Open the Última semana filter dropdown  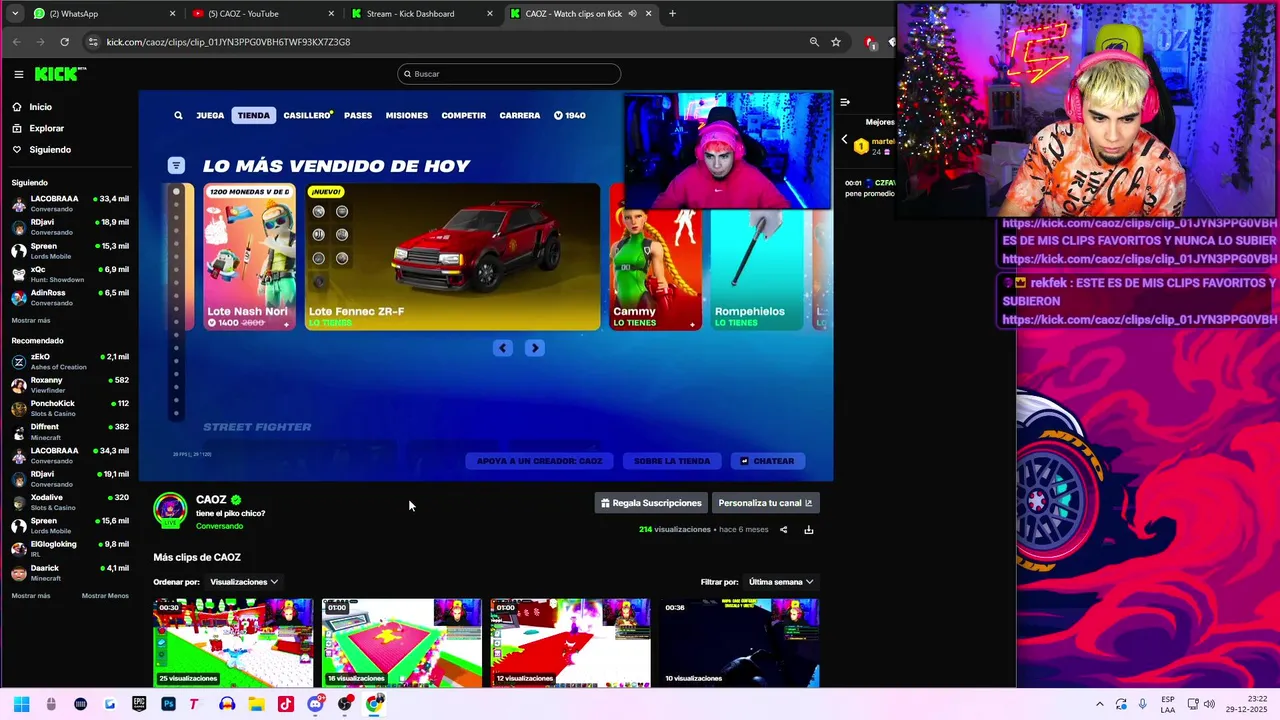(781, 582)
